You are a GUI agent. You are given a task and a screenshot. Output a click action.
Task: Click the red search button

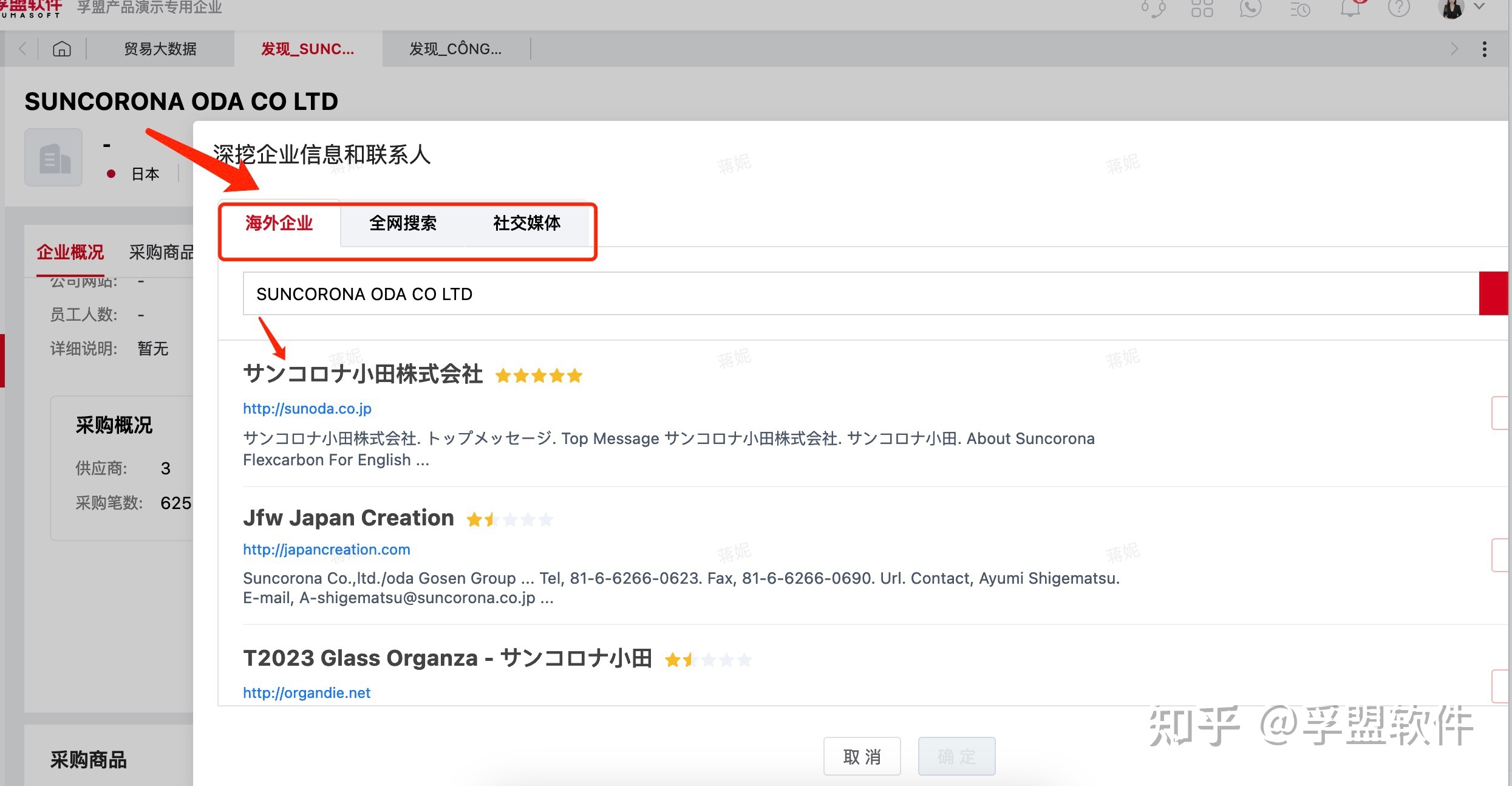click(x=1494, y=293)
